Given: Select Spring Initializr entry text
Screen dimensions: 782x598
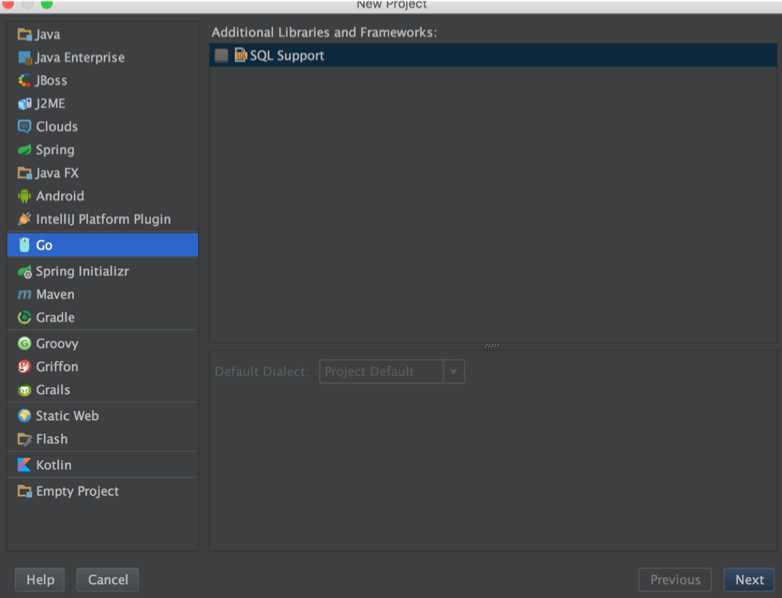Looking at the screenshot, I should 82,271.
